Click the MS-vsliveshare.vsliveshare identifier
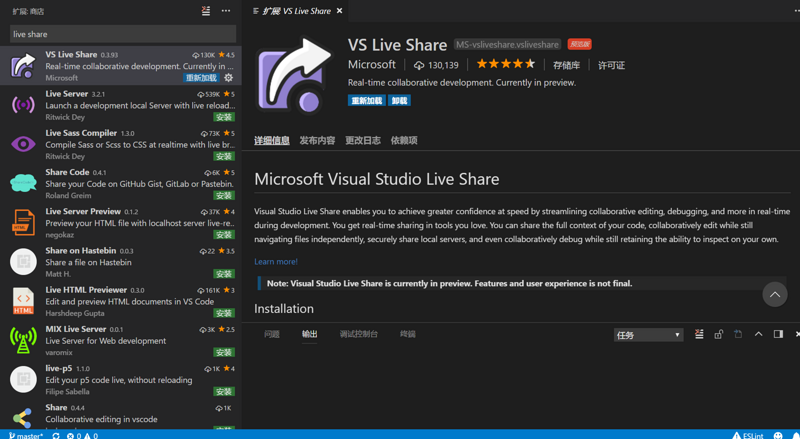 tap(507, 44)
